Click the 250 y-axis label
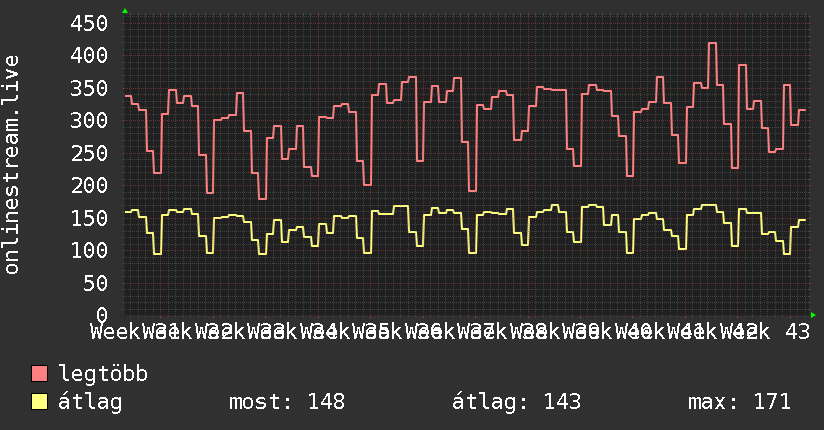824x430 pixels. point(89,153)
